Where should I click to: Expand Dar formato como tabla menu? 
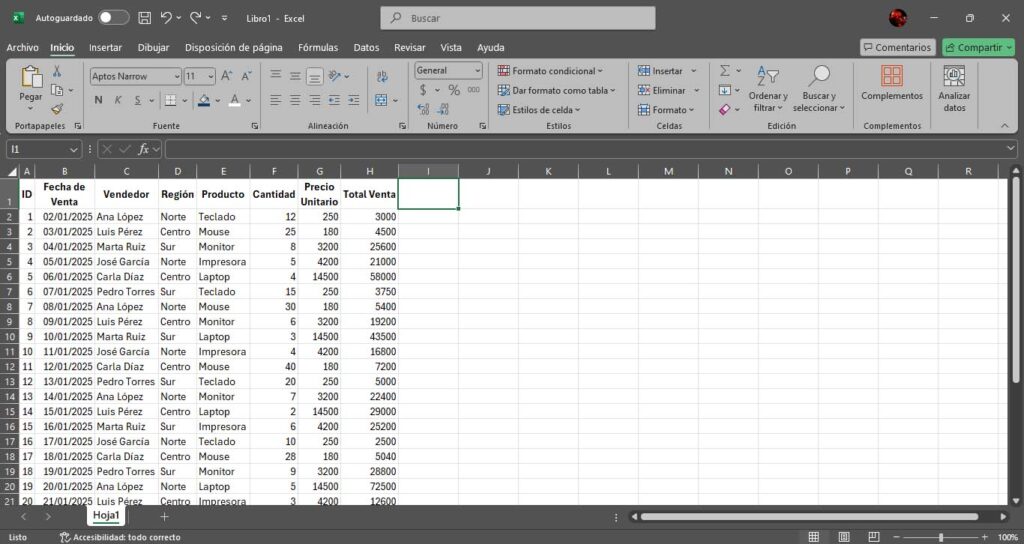coord(556,90)
